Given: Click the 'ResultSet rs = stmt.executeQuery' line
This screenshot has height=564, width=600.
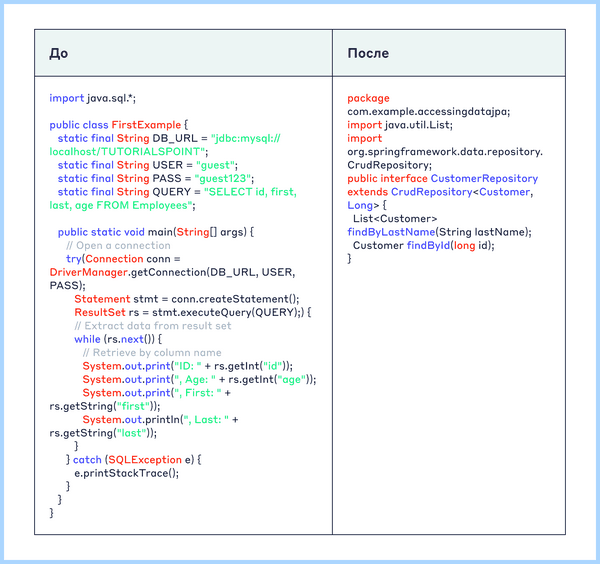Looking at the screenshot, I should pos(193,313).
